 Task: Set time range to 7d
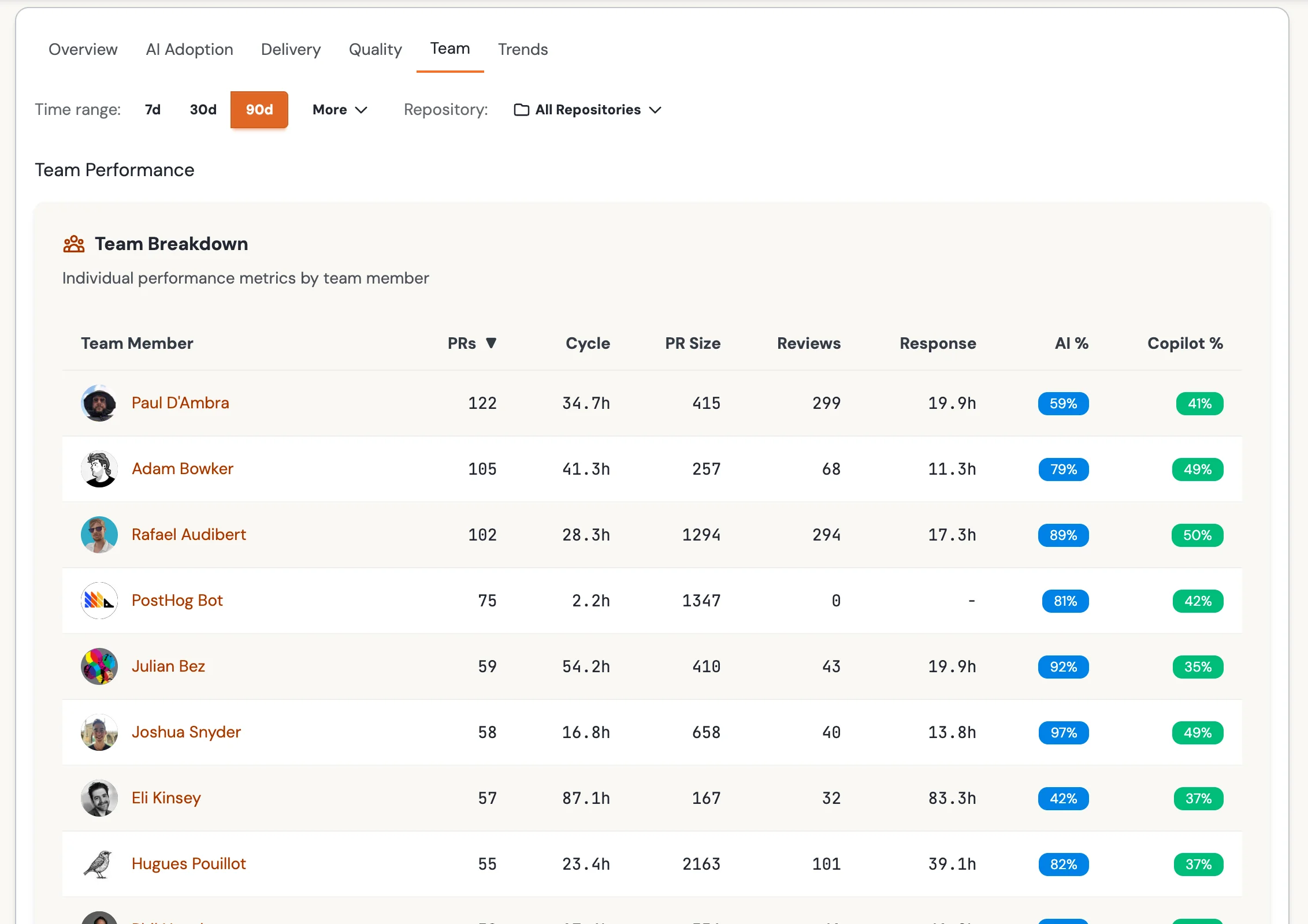pos(153,110)
